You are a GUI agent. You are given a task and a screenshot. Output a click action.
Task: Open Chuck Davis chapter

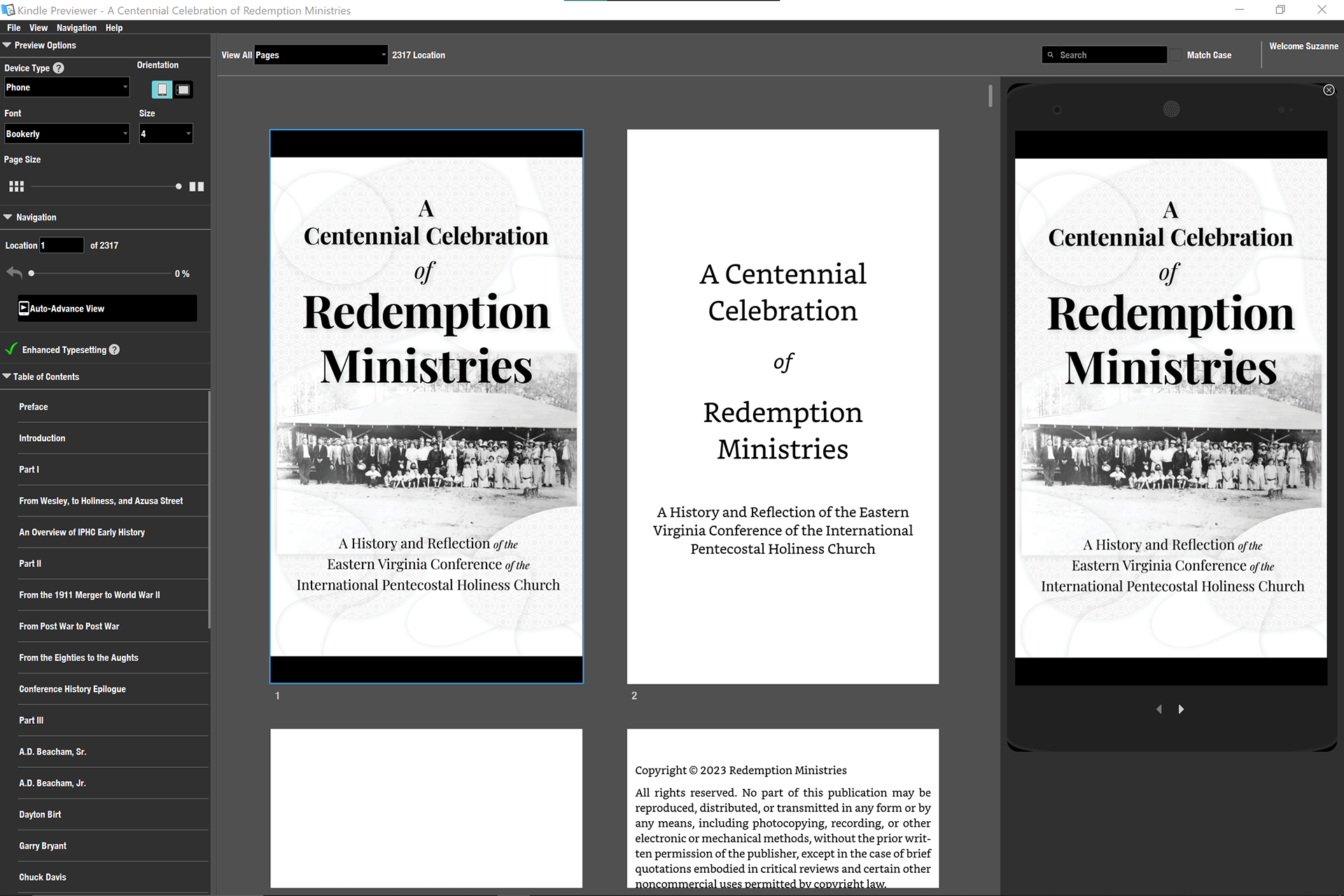click(x=113, y=877)
